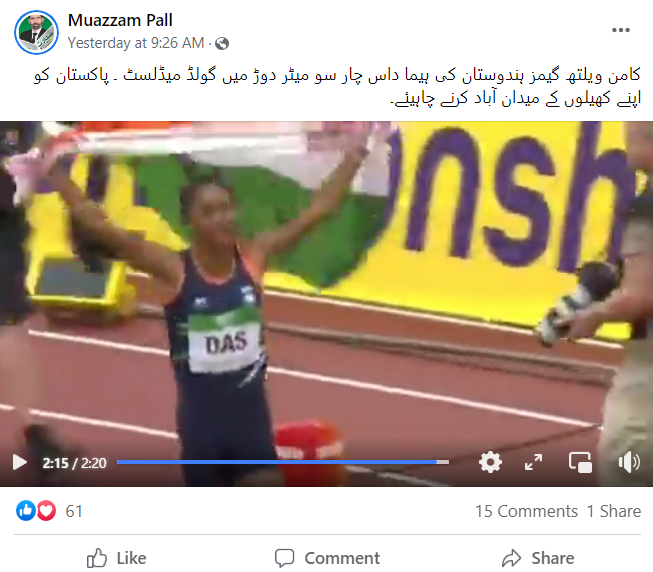Mute the video with the speaker icon
Screen dimensions: 653x572
[629, 462]
